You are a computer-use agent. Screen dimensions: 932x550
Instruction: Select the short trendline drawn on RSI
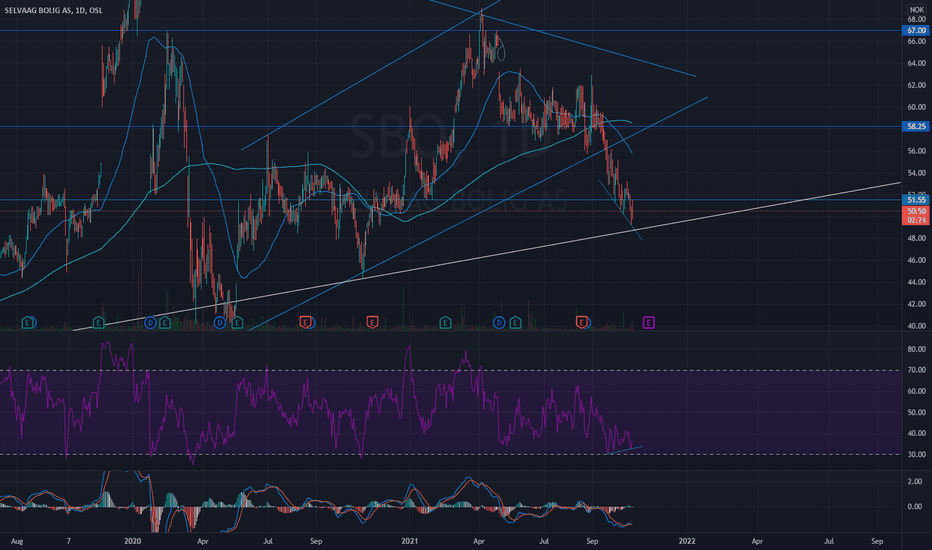click(624, 450)
